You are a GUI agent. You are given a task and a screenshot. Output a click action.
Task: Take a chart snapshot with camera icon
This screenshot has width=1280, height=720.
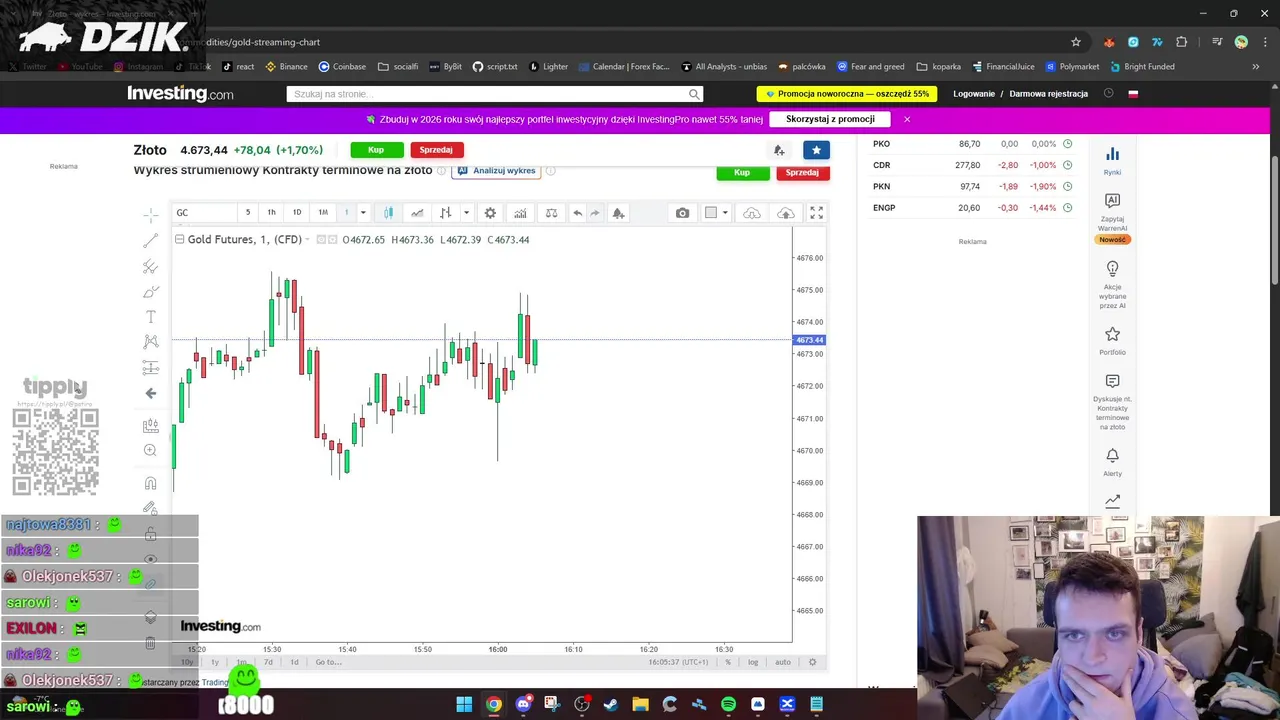pyautogui.click(x=682, y=213)
